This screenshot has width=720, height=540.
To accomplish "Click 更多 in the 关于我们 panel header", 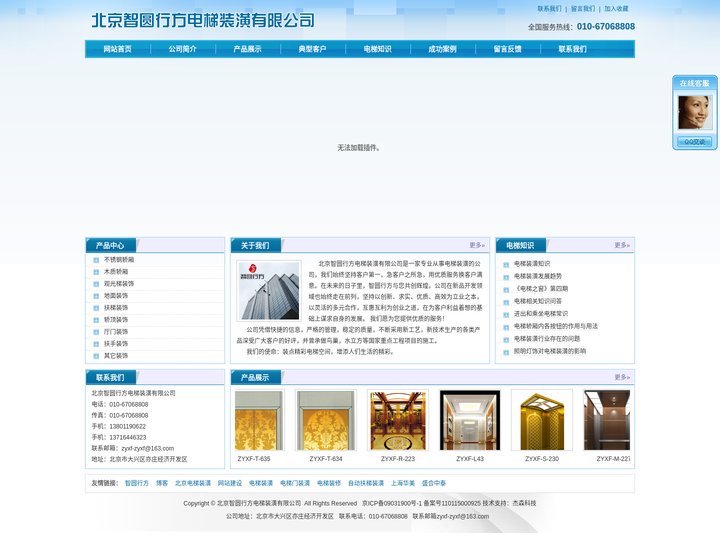I will point(477,245).
